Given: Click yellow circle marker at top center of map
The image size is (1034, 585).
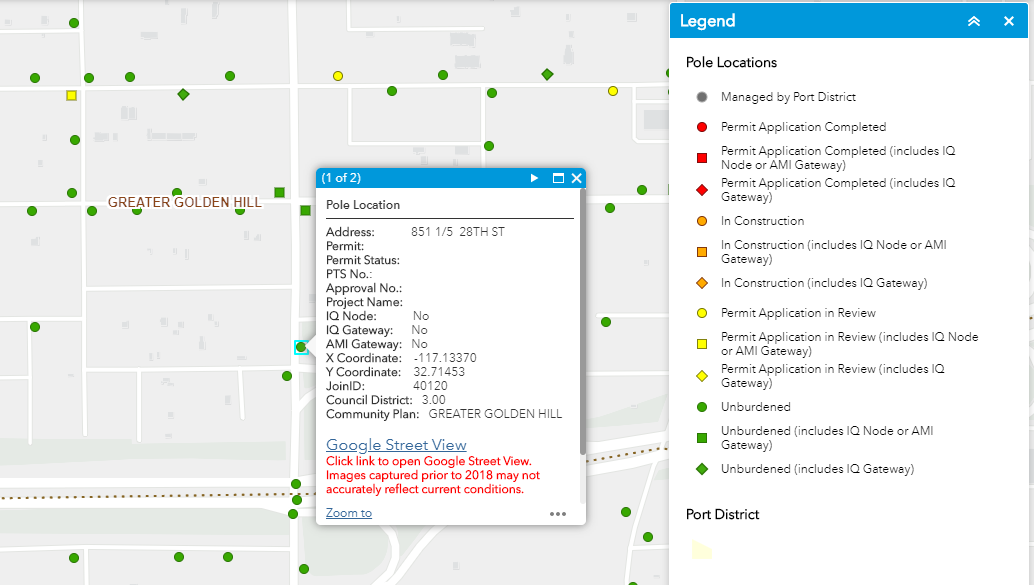Looking at the screenshot, I should (338, 76).
